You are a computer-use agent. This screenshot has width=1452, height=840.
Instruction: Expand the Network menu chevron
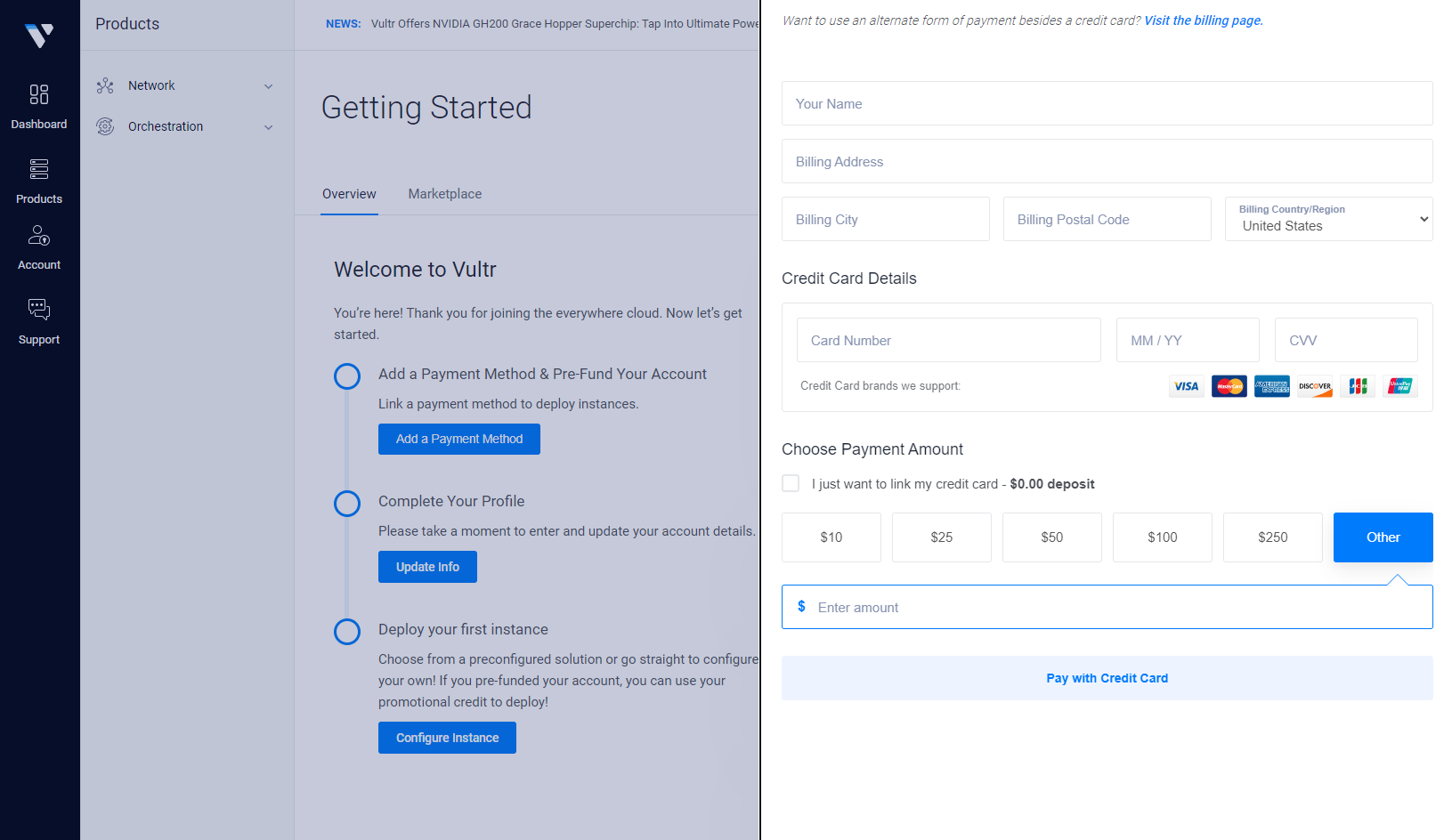pyautogui.click(x=268, y=86)
